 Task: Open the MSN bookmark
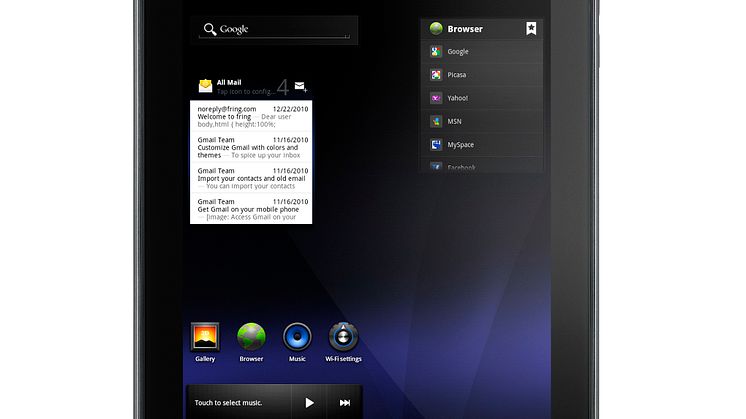coord(482,121)
